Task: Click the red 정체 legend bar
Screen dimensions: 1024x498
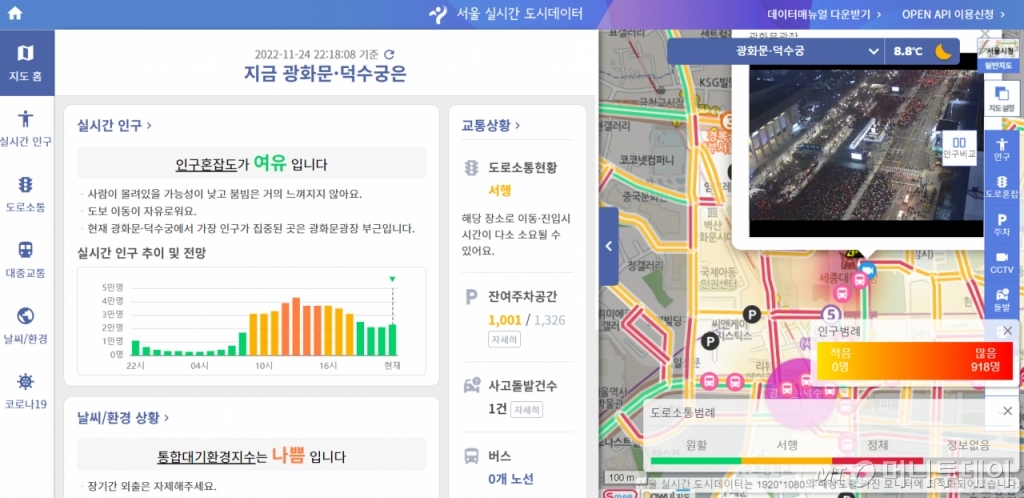Action: point(878,461)
